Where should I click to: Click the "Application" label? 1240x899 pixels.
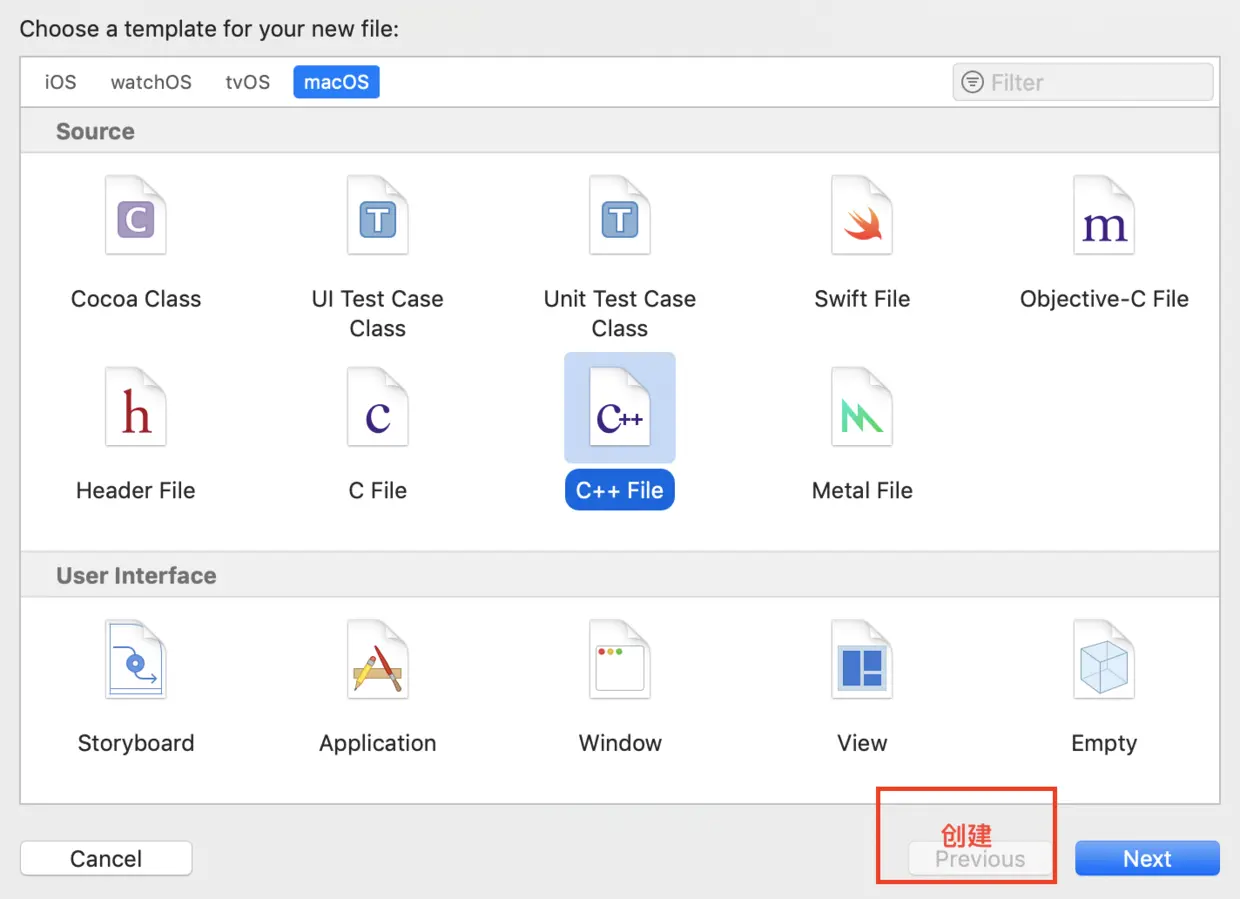click(378, 743)
